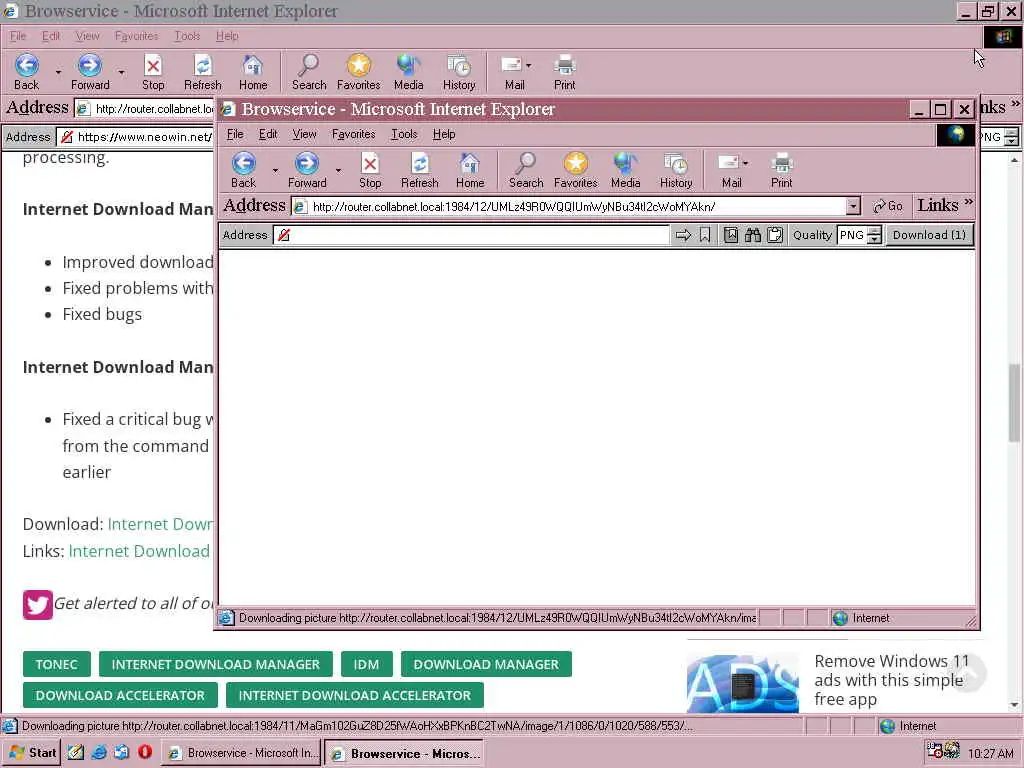The width and height of the screenshot is (1024, 768).
Task: Open the background window Back history dropdown
Action: click(x=58, y=72)
